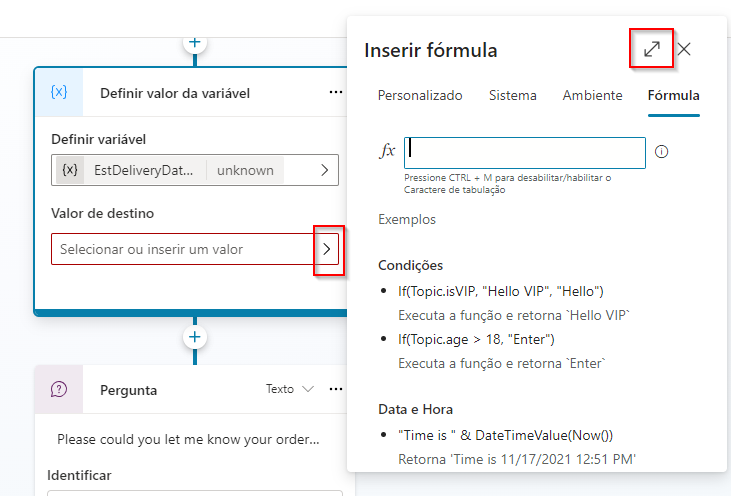Click the fx formula icon
This screenshot has width=731, height=496.
(387, 152)
